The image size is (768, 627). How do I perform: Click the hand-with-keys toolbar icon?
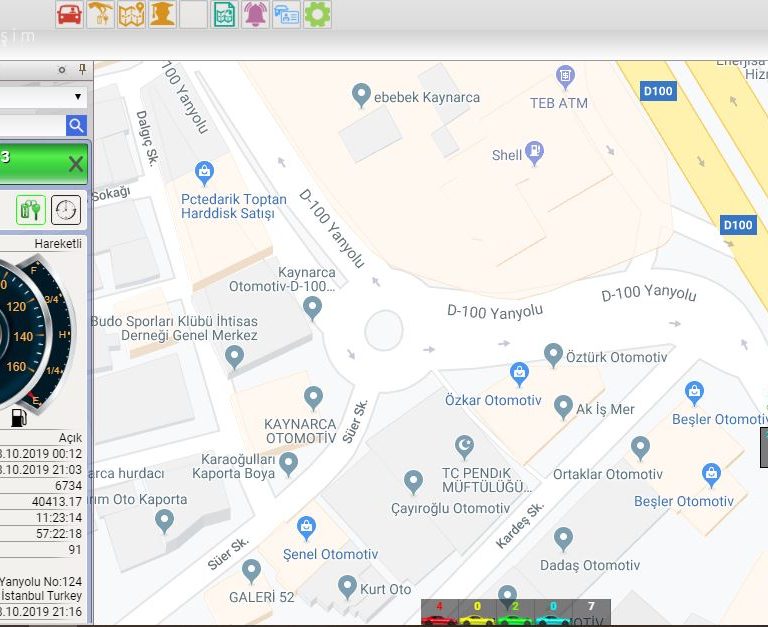[x=100, y=14]
